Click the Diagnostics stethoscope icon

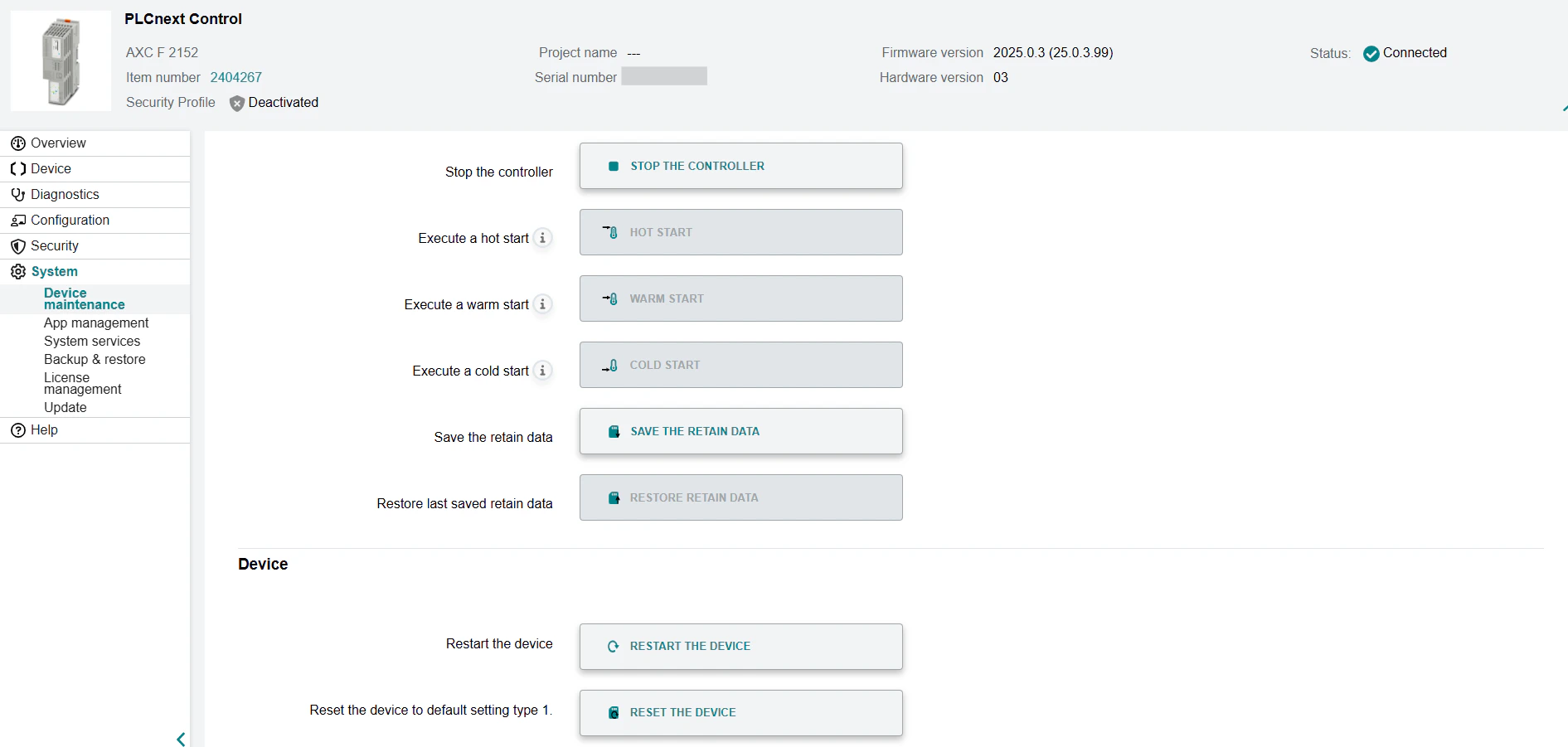(x=18, y=195)
